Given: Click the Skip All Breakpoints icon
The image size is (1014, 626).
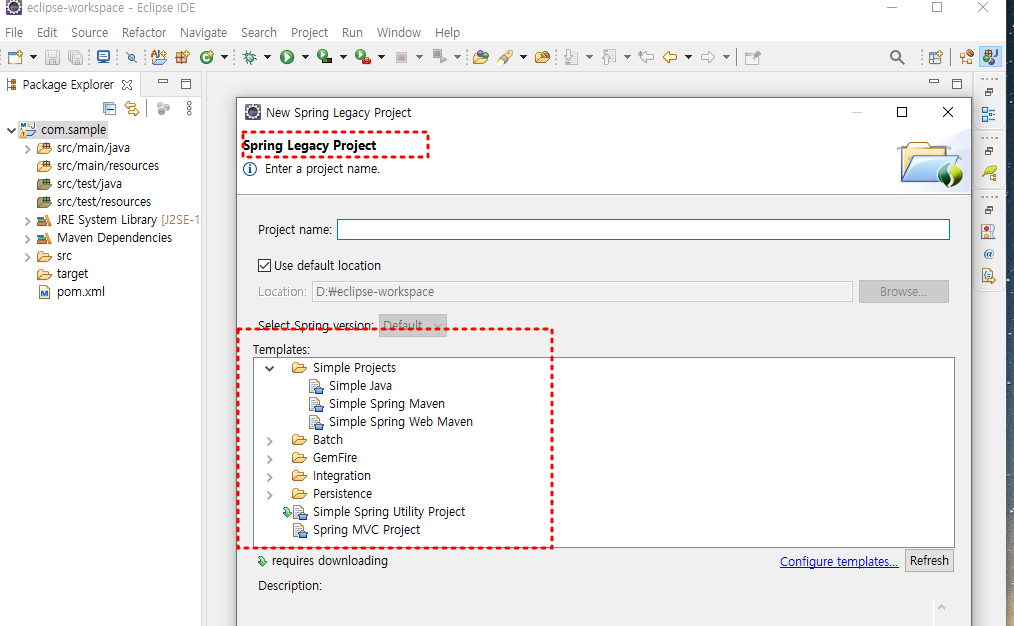Looking at the screenshot, I should click(132, 58).
